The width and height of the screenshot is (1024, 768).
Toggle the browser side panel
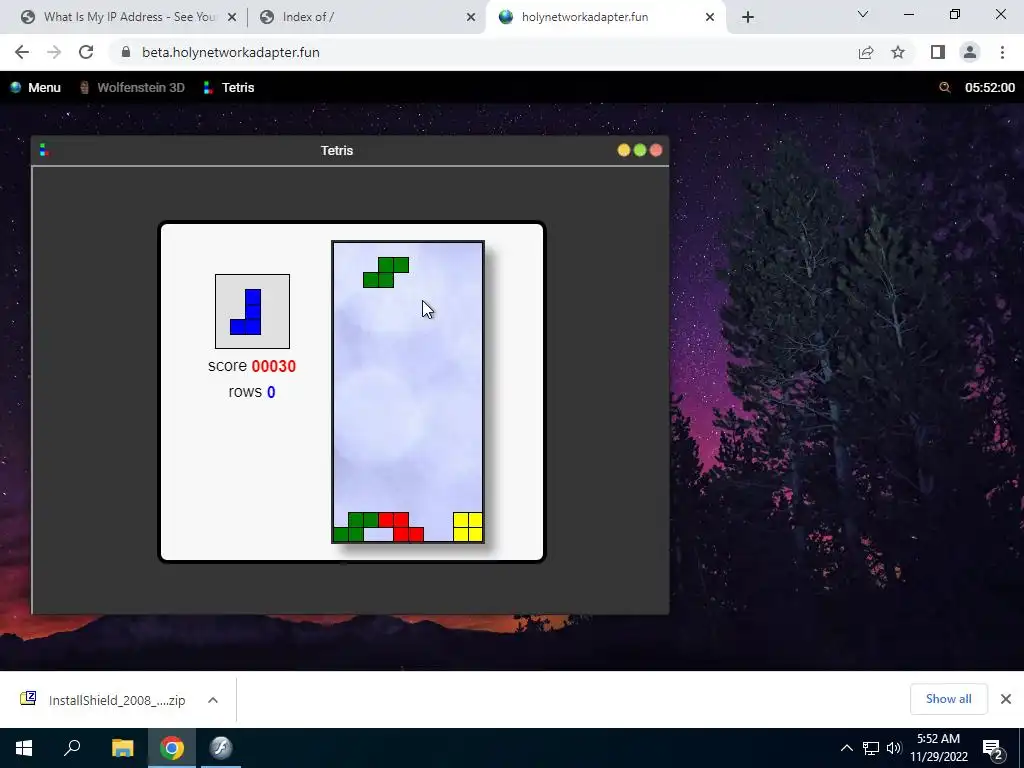pyautogui.click(x=938, y=52)
